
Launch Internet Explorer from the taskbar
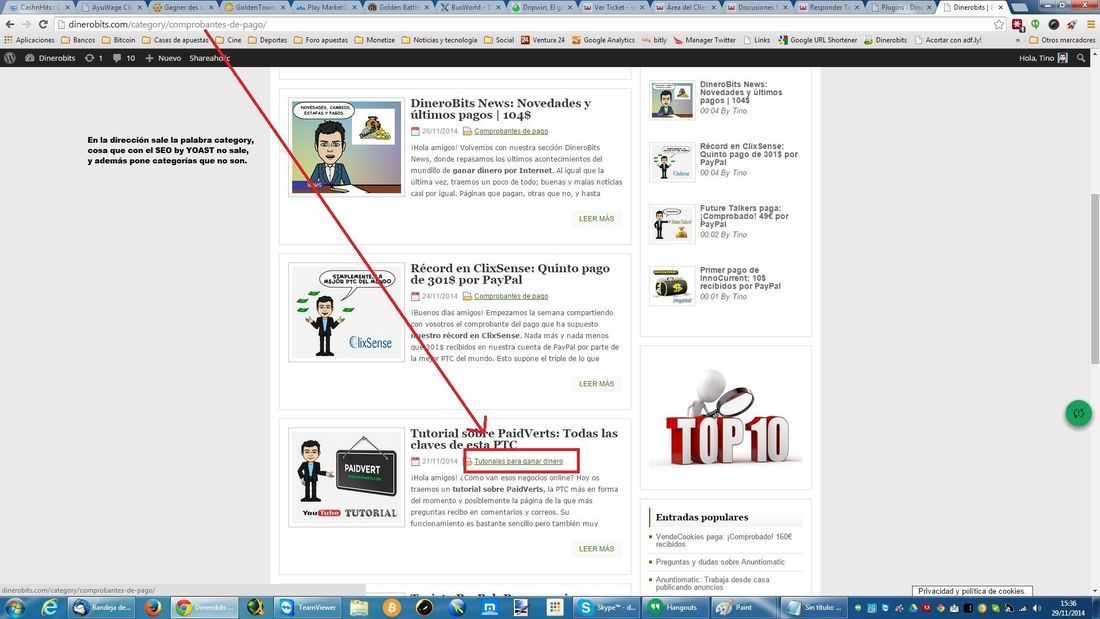(x=49, y=607)
